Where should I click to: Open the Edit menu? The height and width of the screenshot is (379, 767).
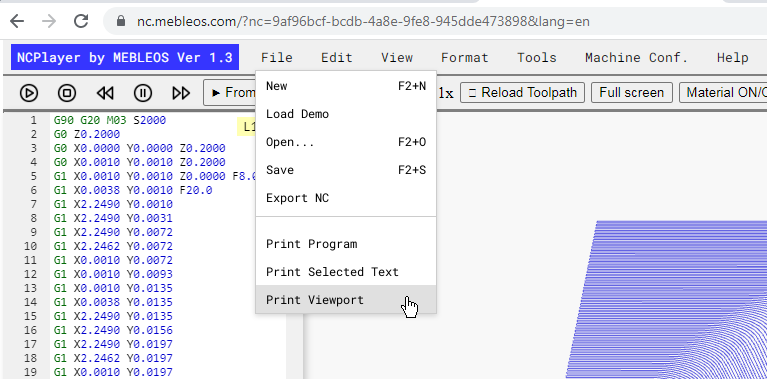(x=337, y=58)
